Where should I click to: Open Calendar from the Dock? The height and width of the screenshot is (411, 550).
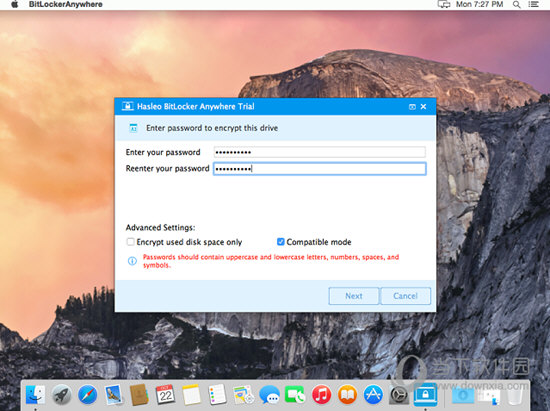tap(165, 395)
